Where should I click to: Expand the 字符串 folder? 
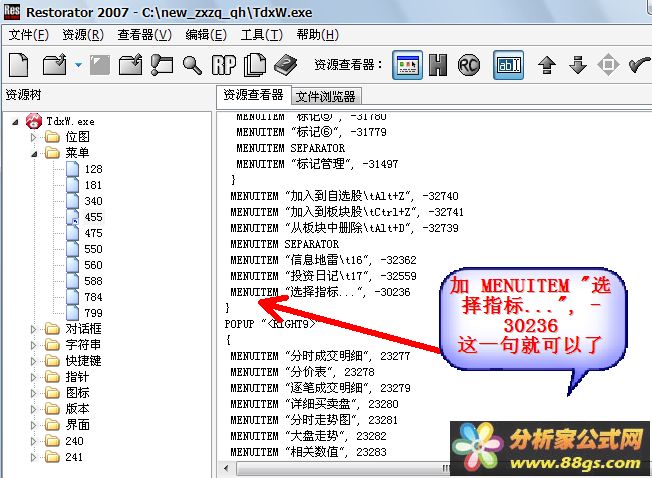click(x=33, y=345)
